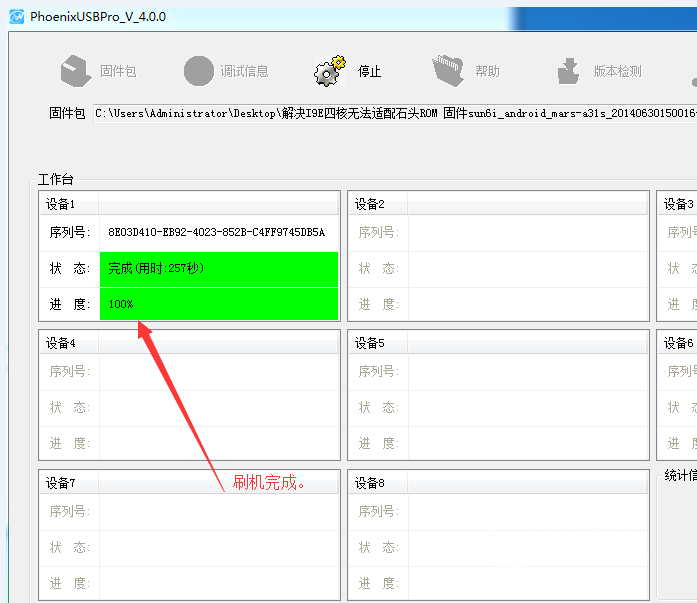Viewport: 697px width, 603px height.
Task: Click the 设备3 panel header
Action: tap(677, 204)
